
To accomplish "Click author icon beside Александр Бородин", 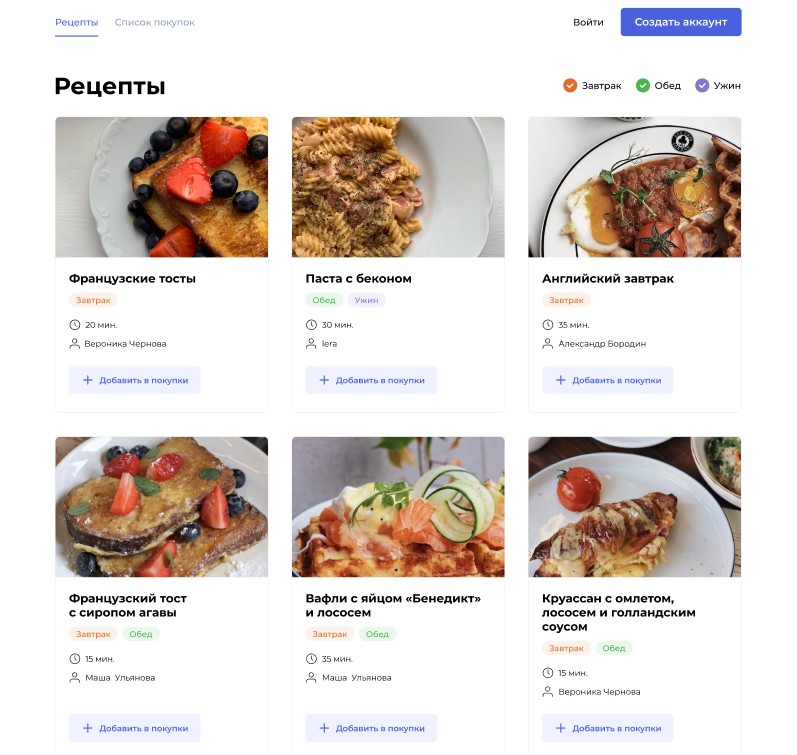I will coord(548,344).
